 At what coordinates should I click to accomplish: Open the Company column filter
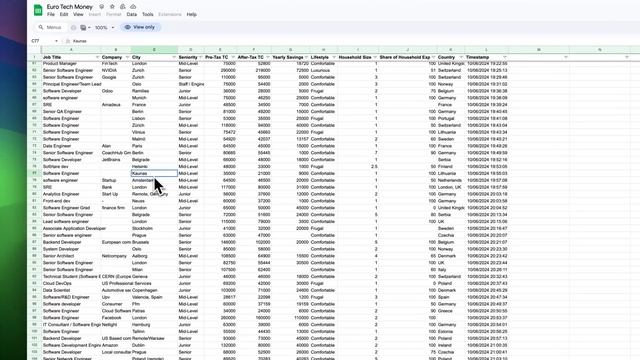127,57
